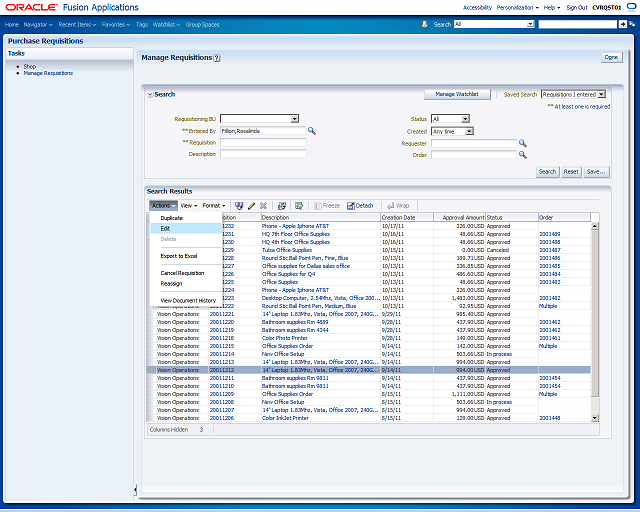The width and height of the screenshot is (640, 512).
Task: Click the Tags link in navigation bar
Action: click(142, 24)
